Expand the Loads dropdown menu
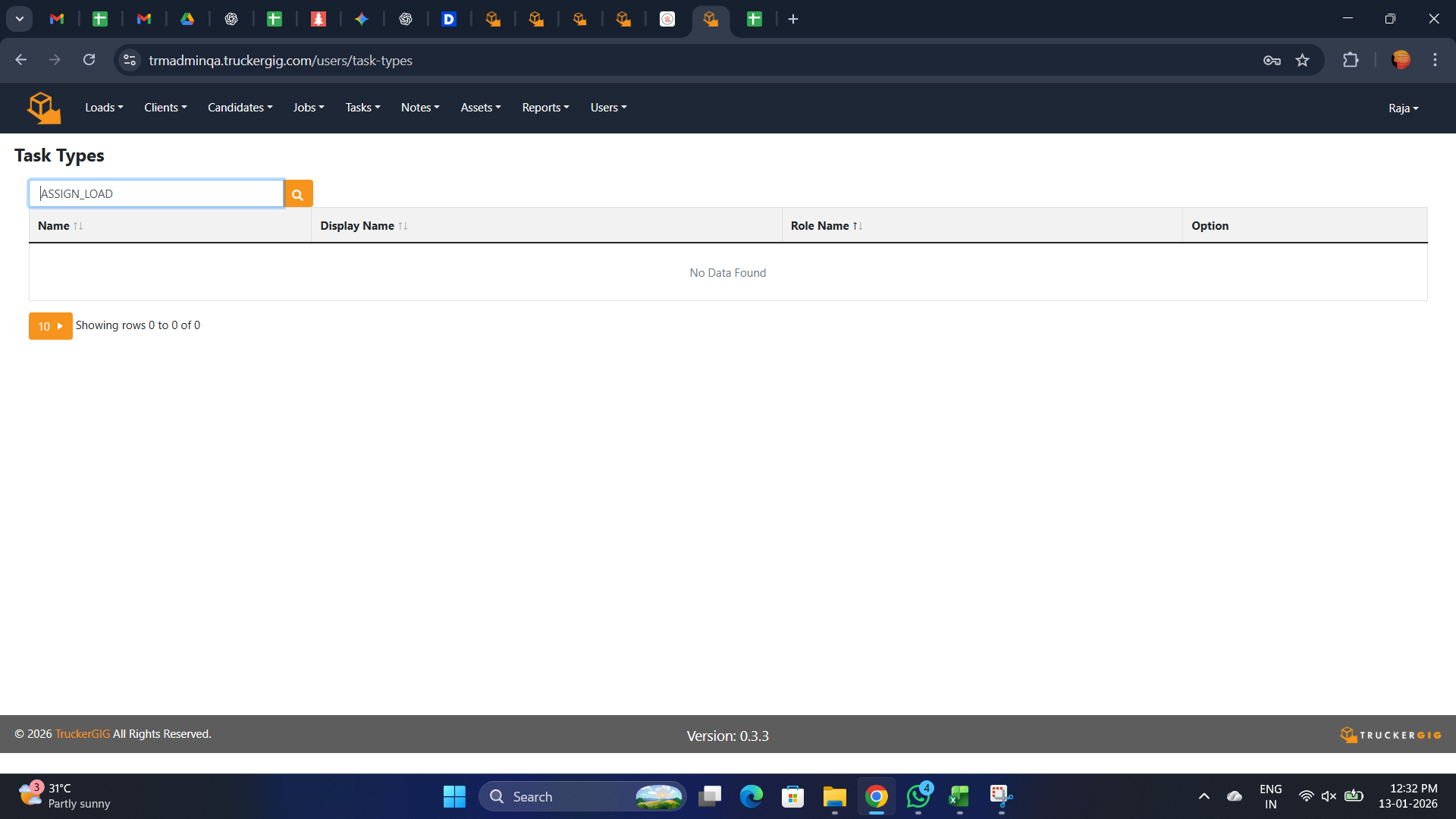This screenshot has width=1456, height=819. point(104,108)
